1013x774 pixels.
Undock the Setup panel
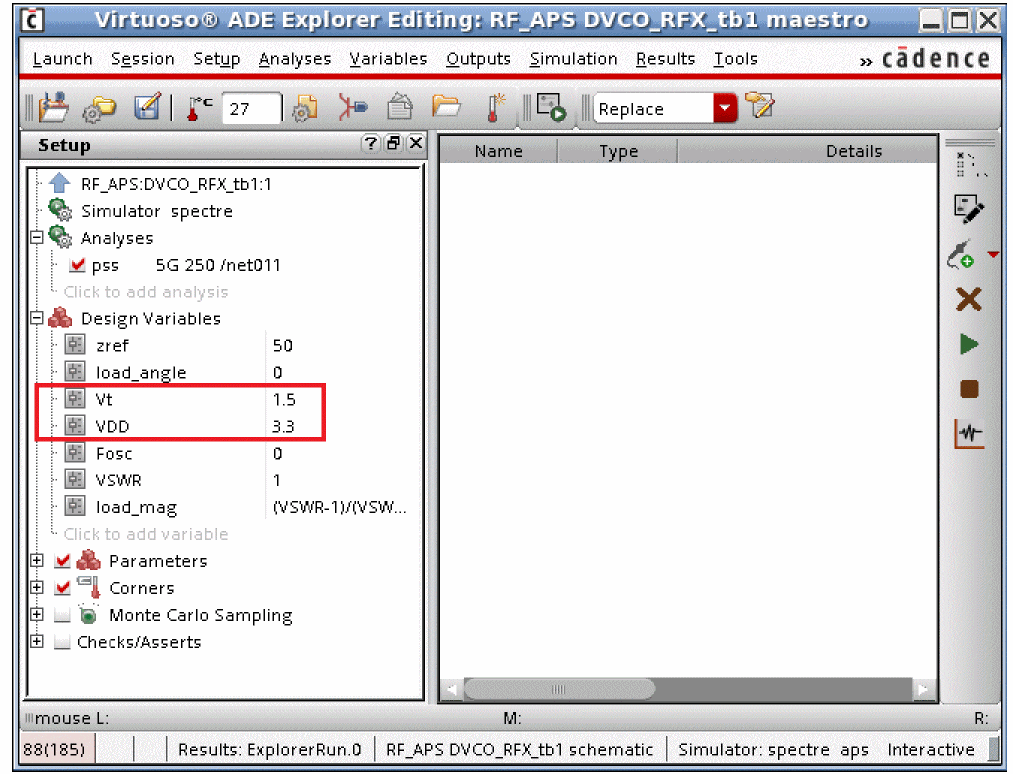click(x=393, y=143)
